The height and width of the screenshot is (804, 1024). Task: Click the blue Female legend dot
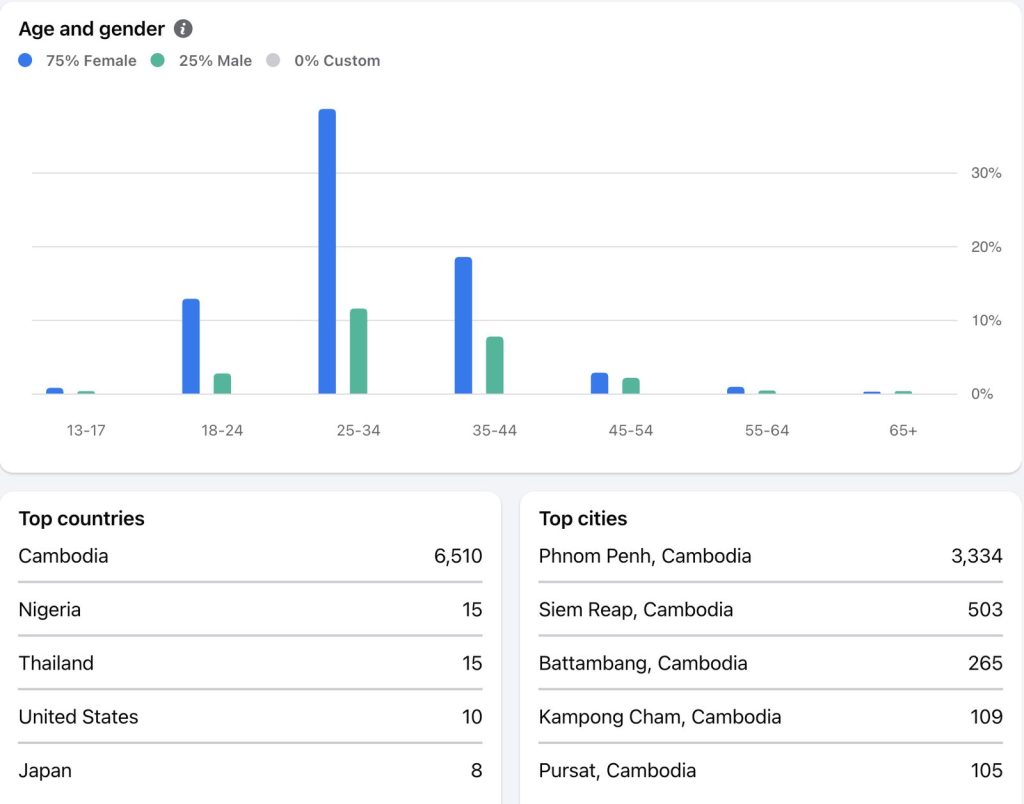(25, 60)
